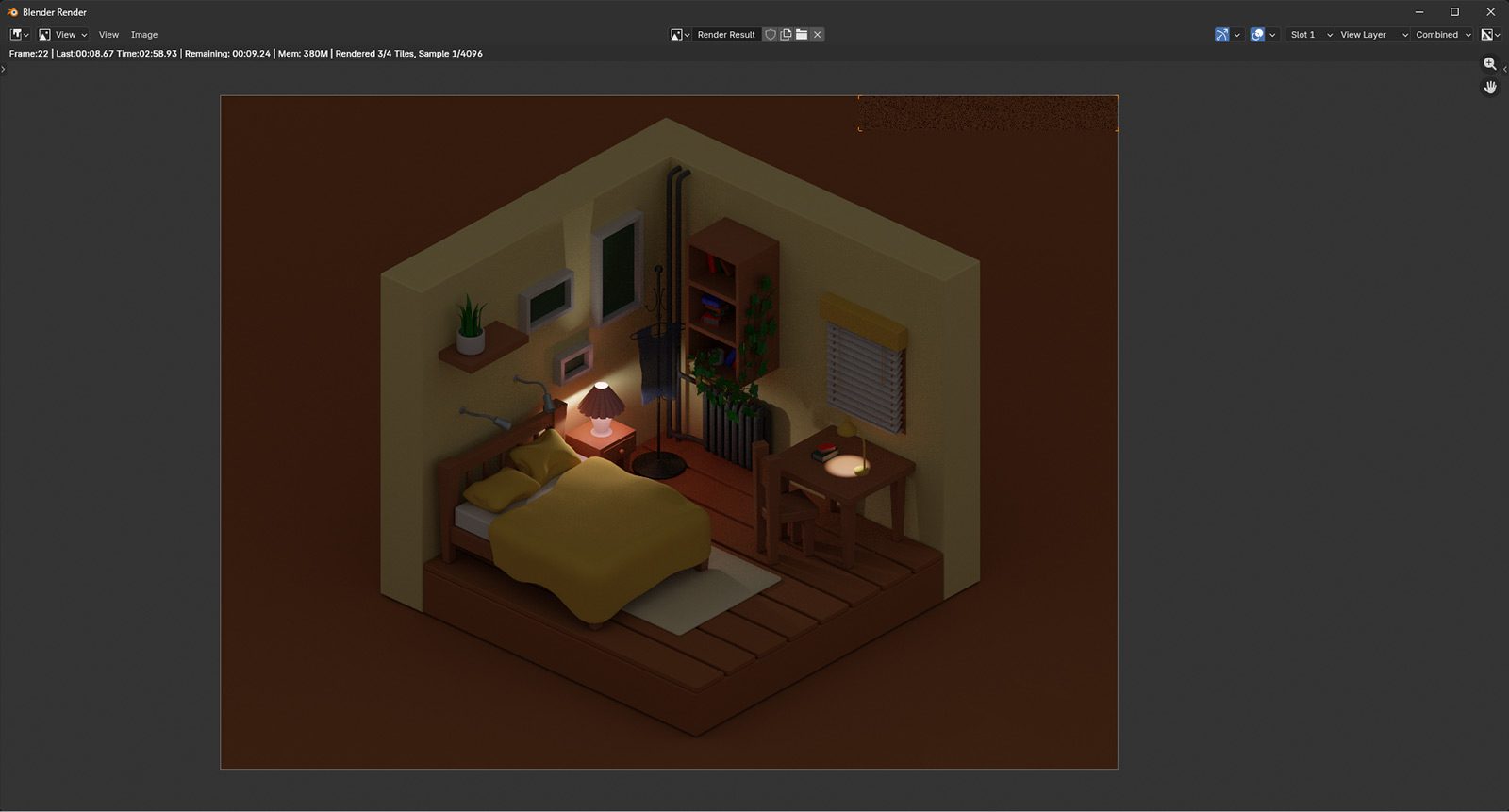Click the open image folder icon
Image resolution: width=1509 pixels, height=812 pixels.
[802, 35]
